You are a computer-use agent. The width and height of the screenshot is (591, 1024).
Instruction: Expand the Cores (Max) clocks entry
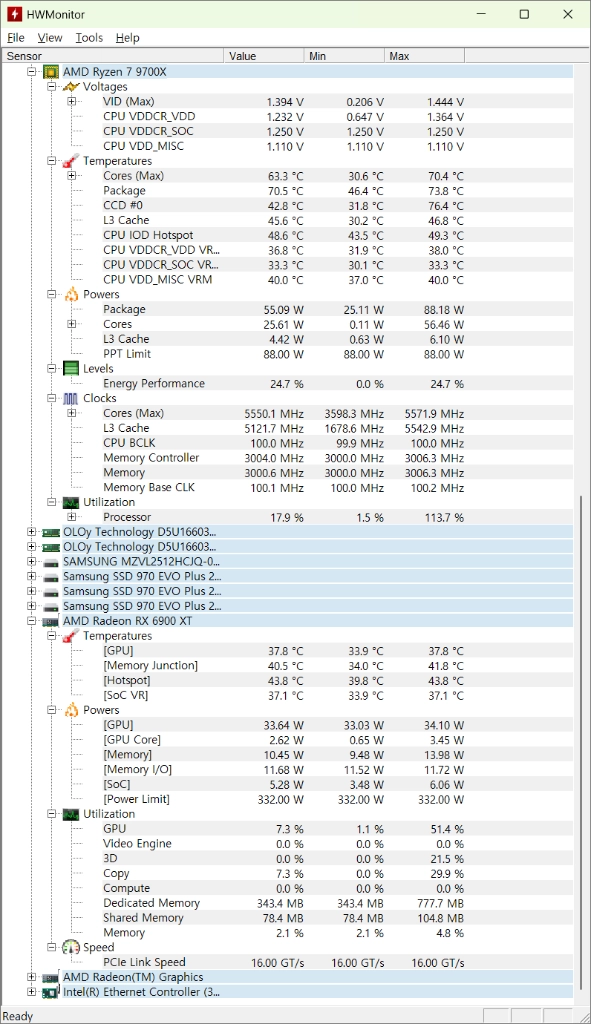coord(72,413)
